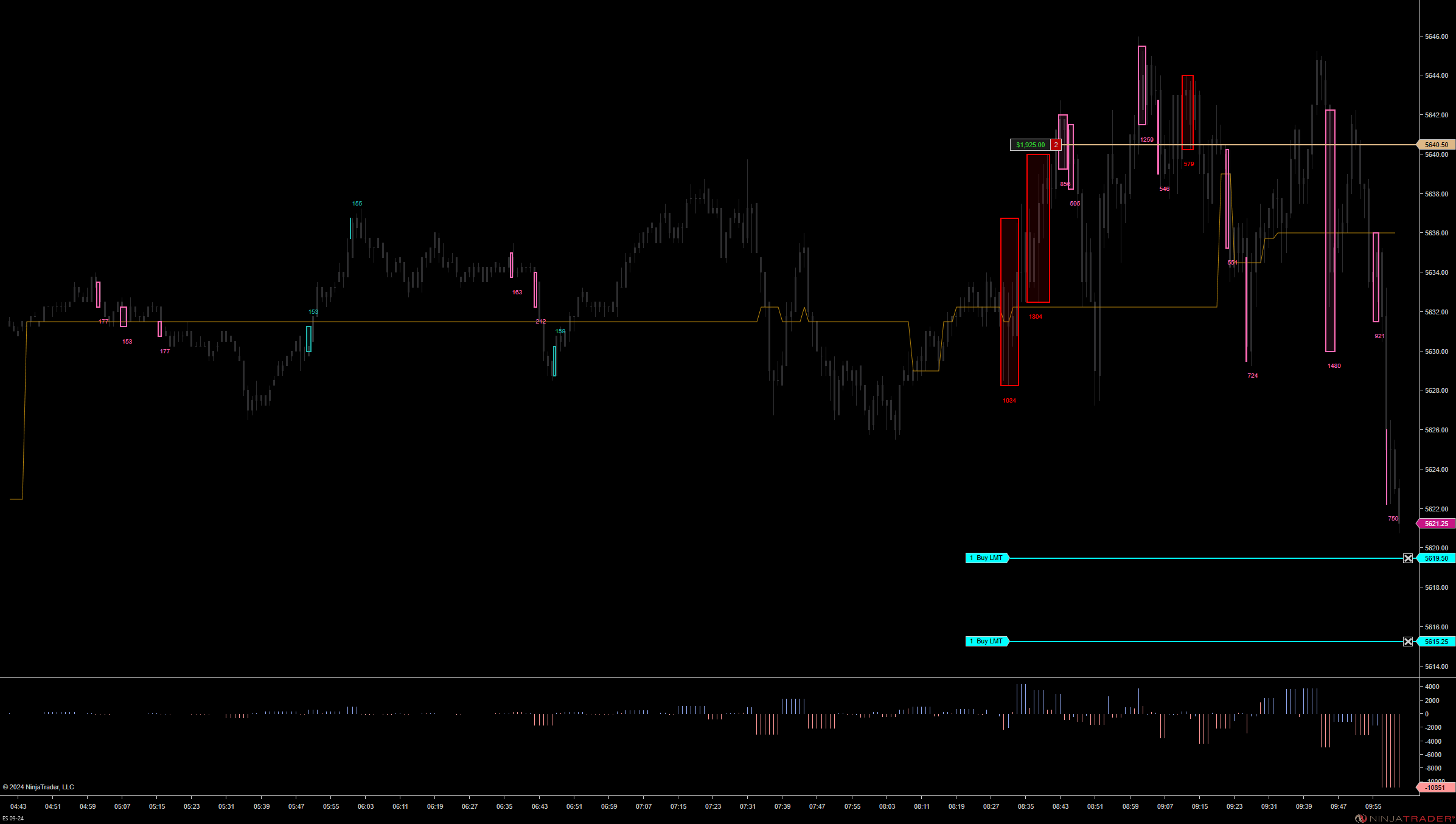Click the ES 09-24 instrument label
Image resolution: width=1456 pixels, height=824 pixels.
13,819
